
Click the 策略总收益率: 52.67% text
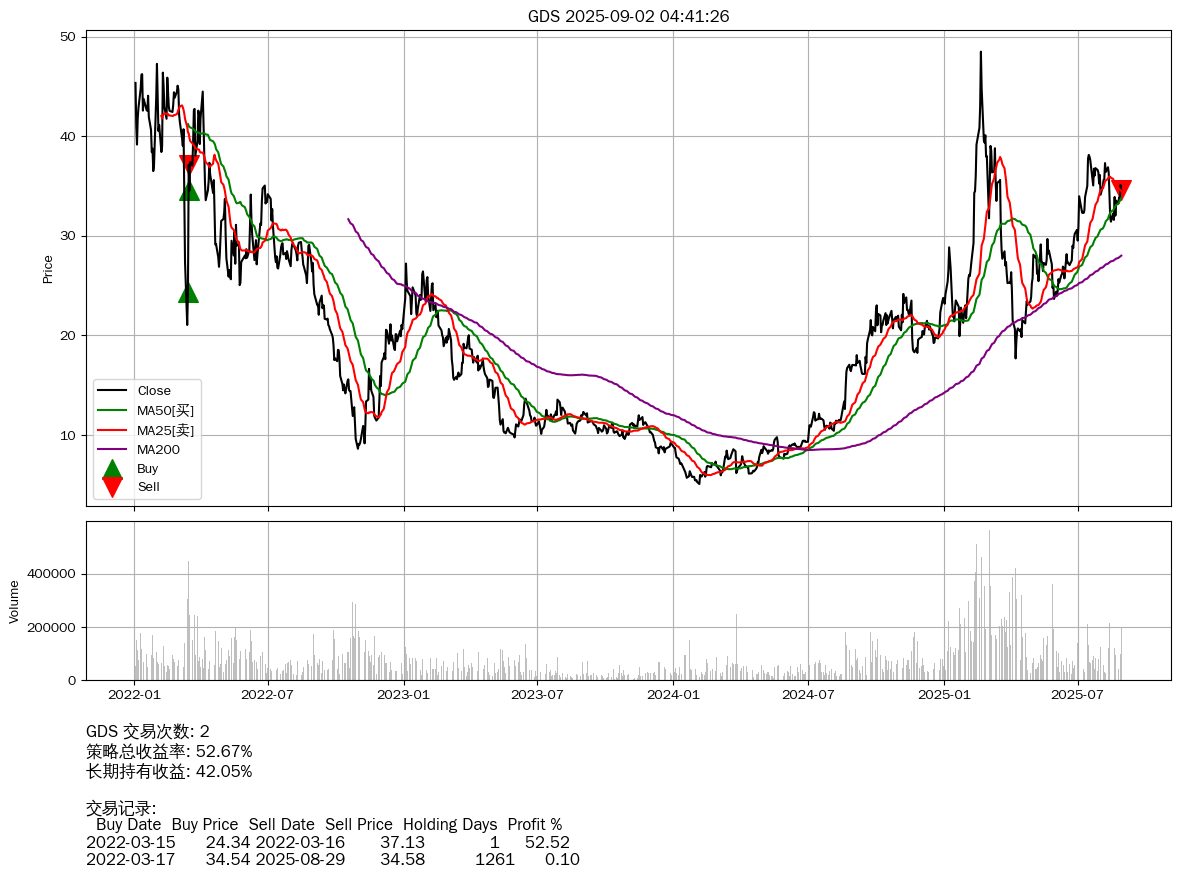[x=169, y=751]
